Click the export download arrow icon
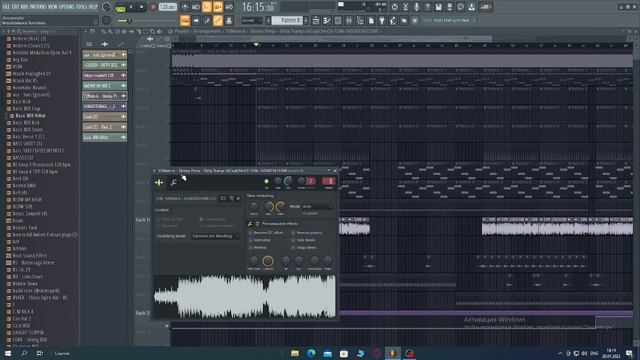This screenshot has width=640, height=360. tap(471, 7)
